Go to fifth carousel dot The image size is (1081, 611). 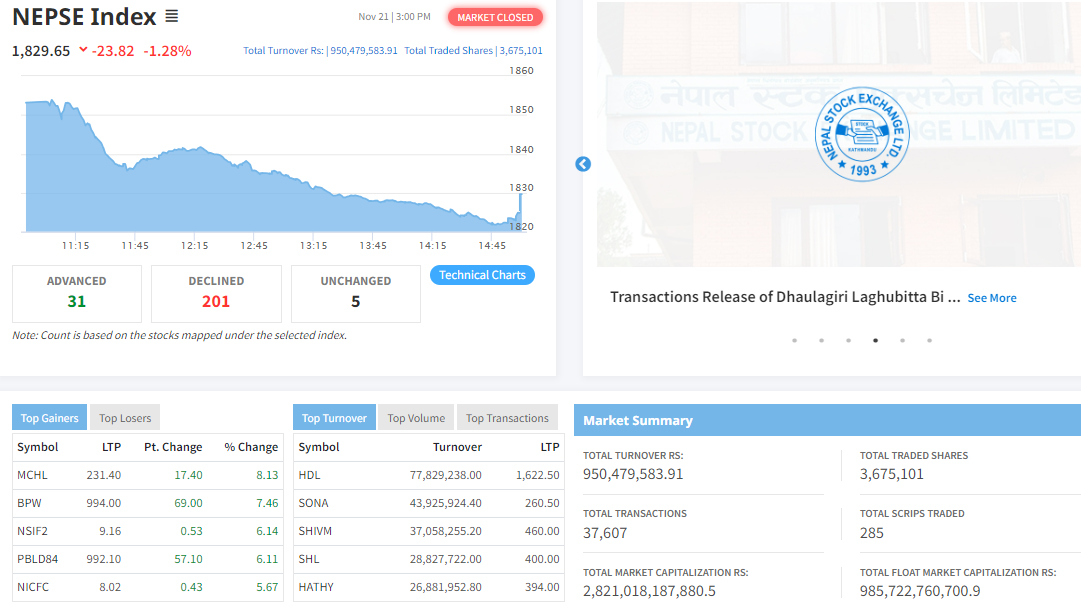click(902, 341)
